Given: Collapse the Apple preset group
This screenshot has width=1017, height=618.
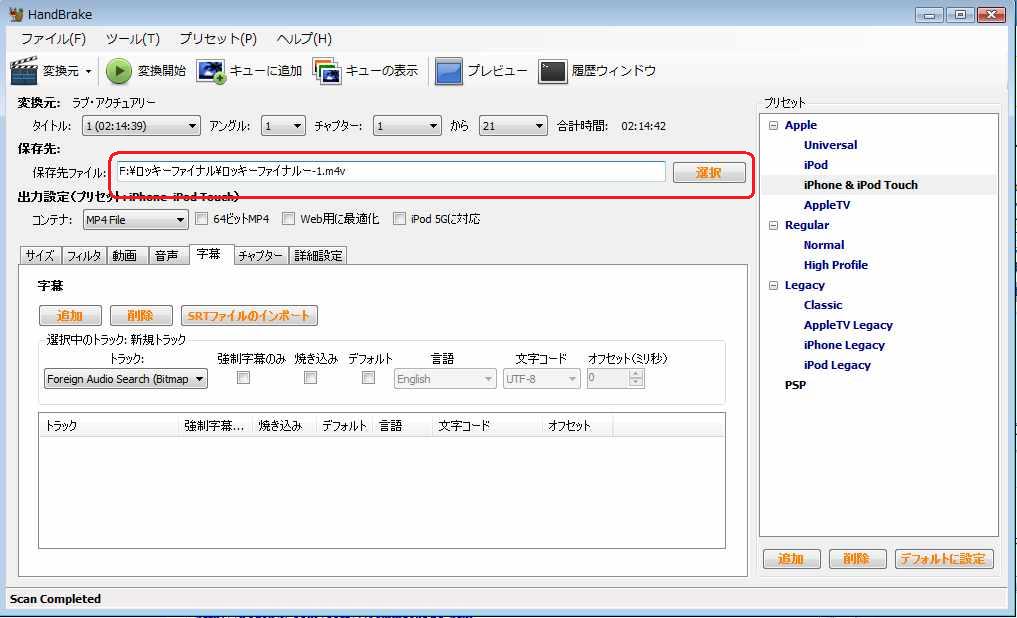Looking at the screenshot, I should pos(773,126).
